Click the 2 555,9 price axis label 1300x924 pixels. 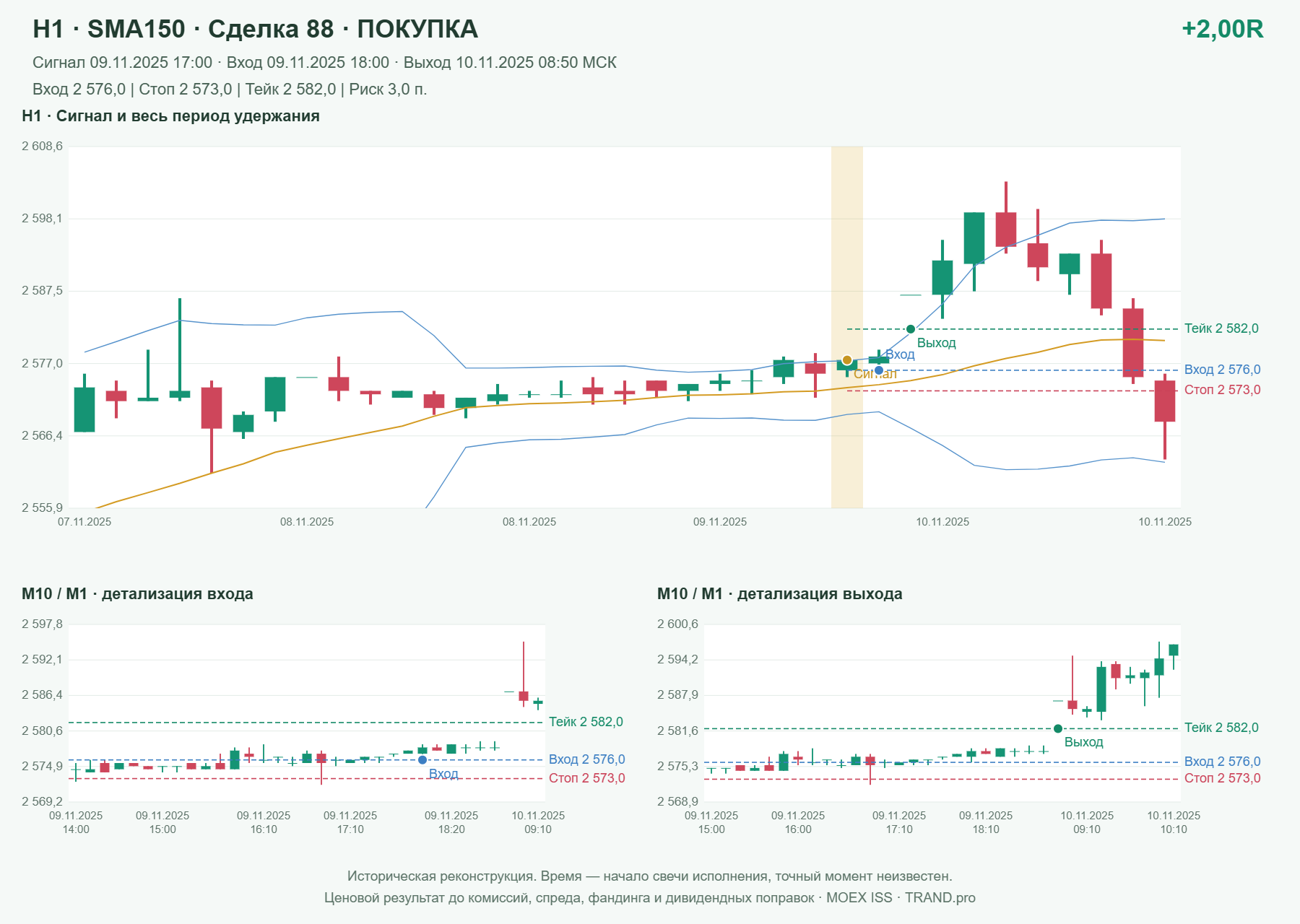[42, 508]
